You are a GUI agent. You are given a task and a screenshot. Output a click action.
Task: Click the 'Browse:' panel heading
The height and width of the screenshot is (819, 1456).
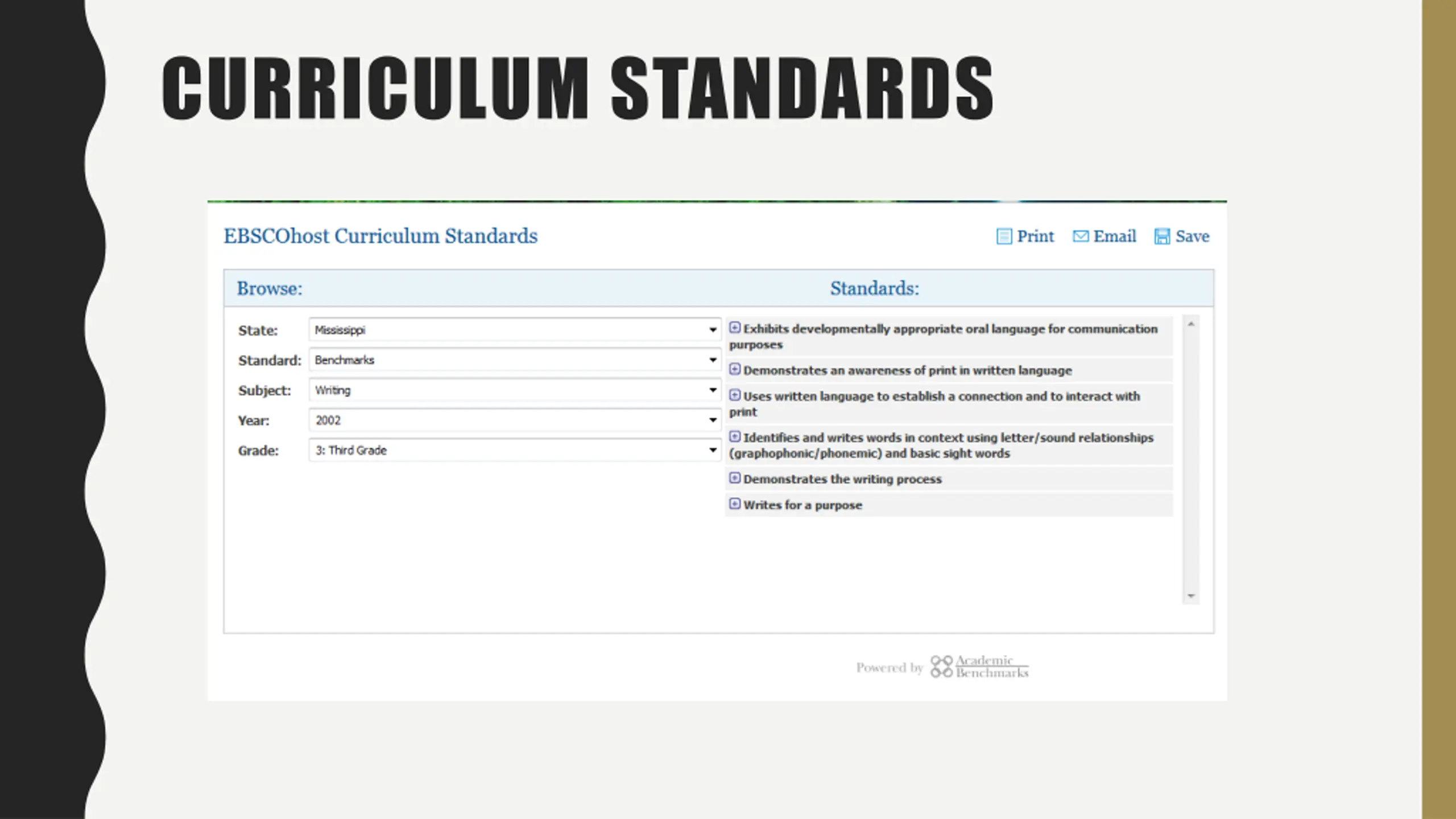[x=270, y=288]
